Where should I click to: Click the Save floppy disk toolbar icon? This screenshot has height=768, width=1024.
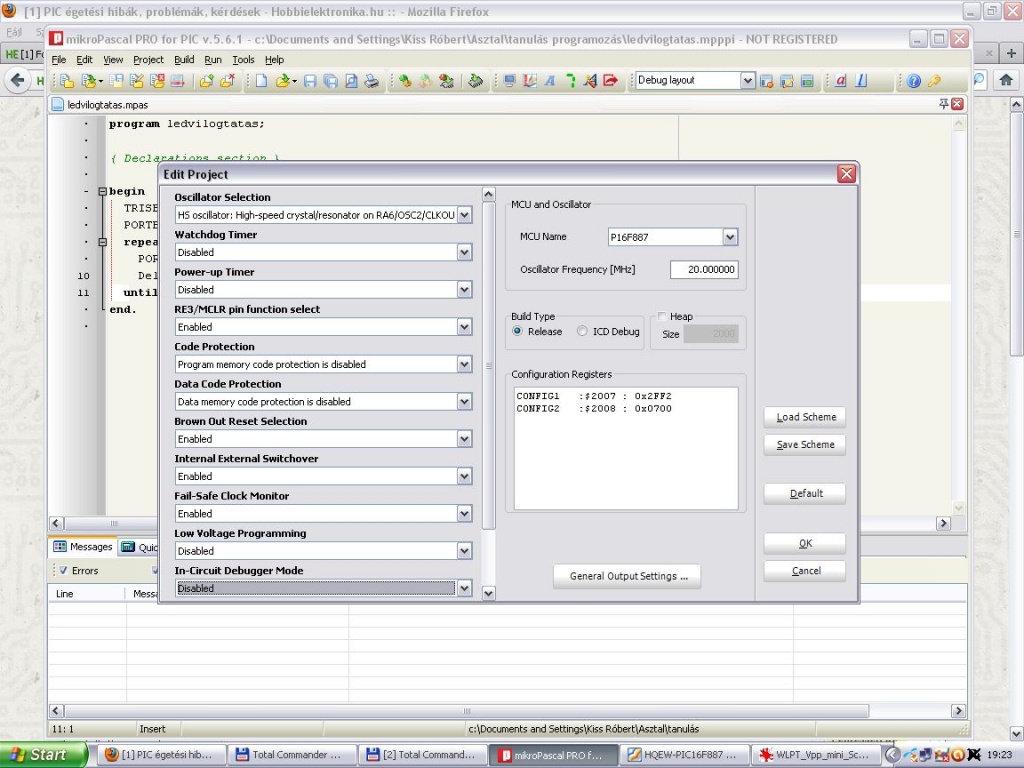pos(310,81)
